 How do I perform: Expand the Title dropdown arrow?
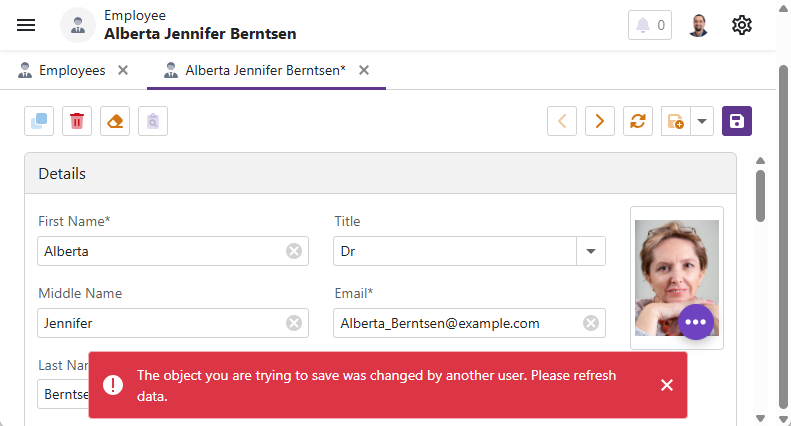(x=591, y=251)
